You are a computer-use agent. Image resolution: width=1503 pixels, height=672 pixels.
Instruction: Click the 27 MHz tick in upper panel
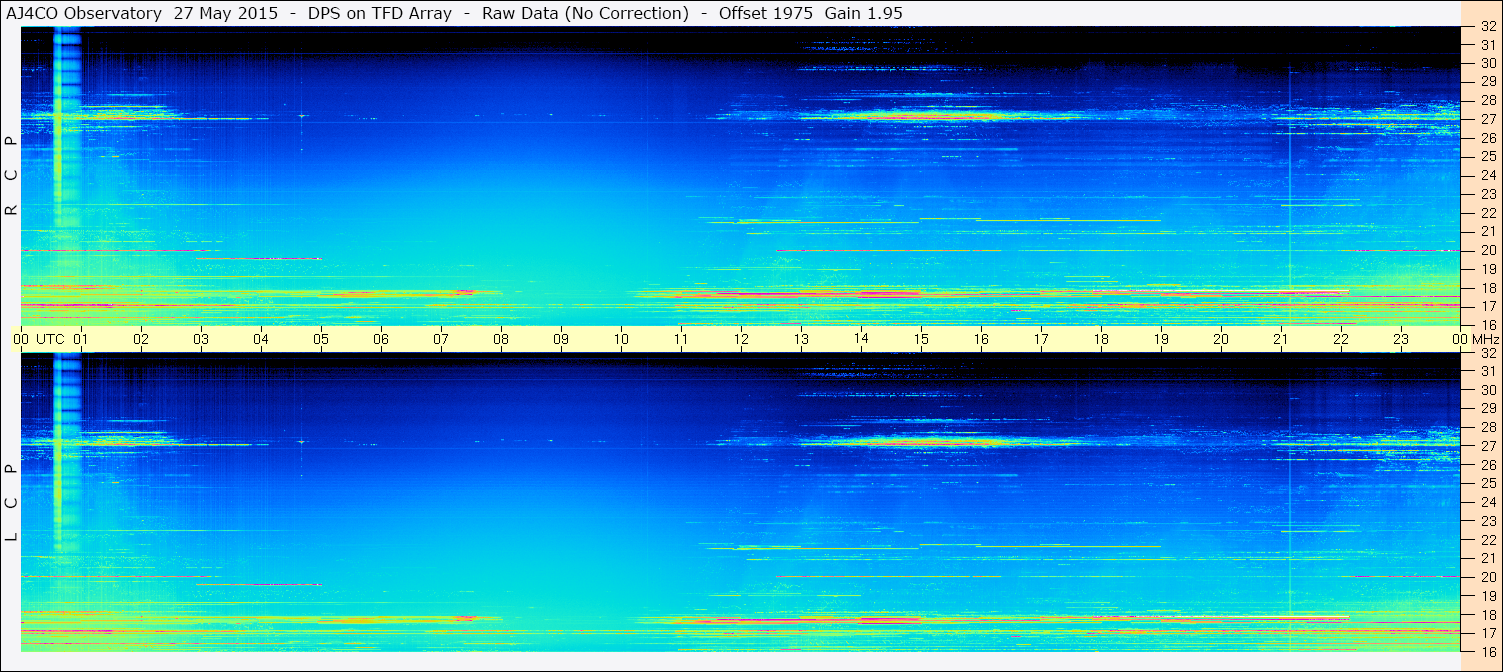click(1487, 119)
